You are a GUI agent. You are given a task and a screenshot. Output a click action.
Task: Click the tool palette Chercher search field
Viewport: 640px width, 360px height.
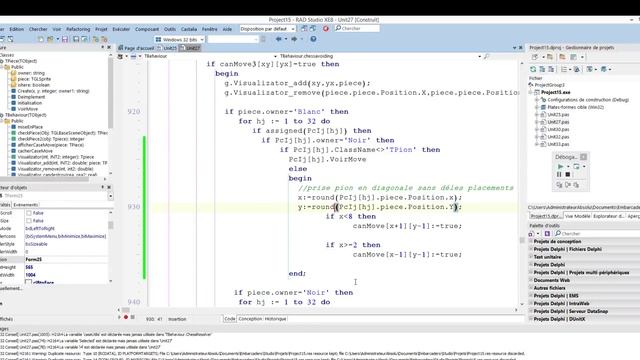[598, 233]
